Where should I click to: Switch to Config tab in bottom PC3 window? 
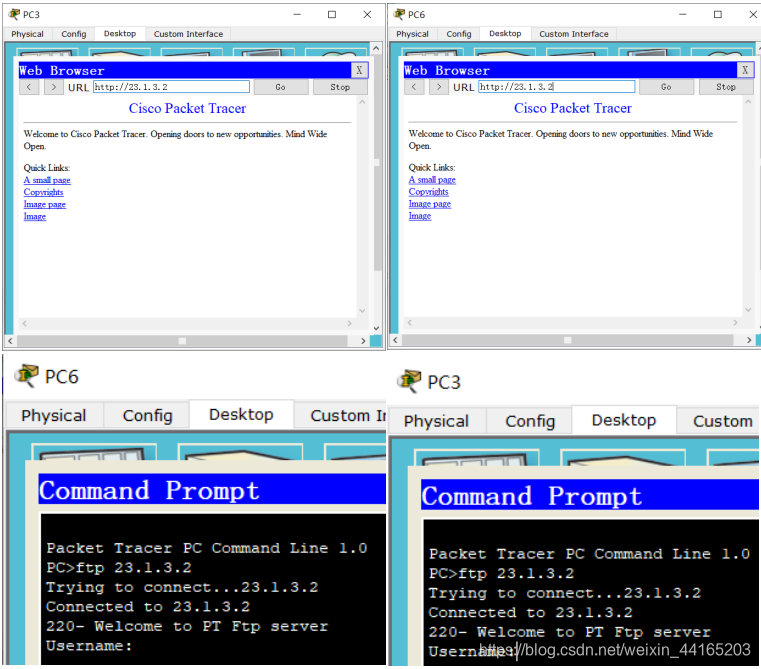[530, 421]
